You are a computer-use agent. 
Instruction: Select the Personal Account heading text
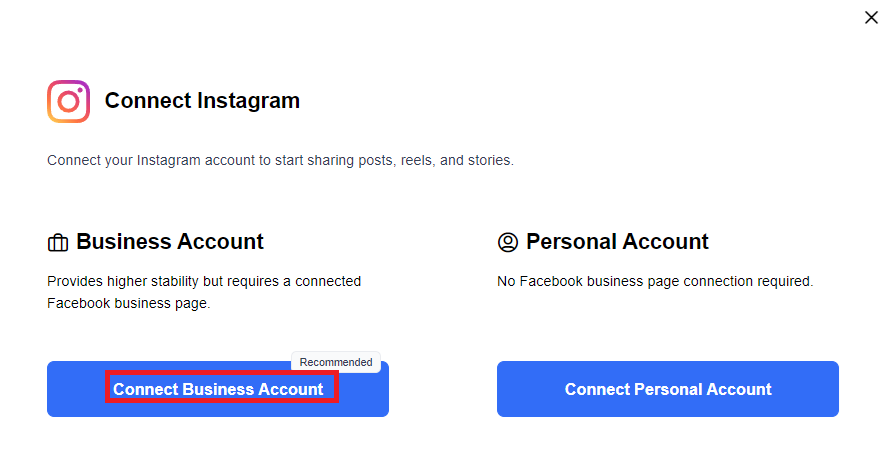617,242
